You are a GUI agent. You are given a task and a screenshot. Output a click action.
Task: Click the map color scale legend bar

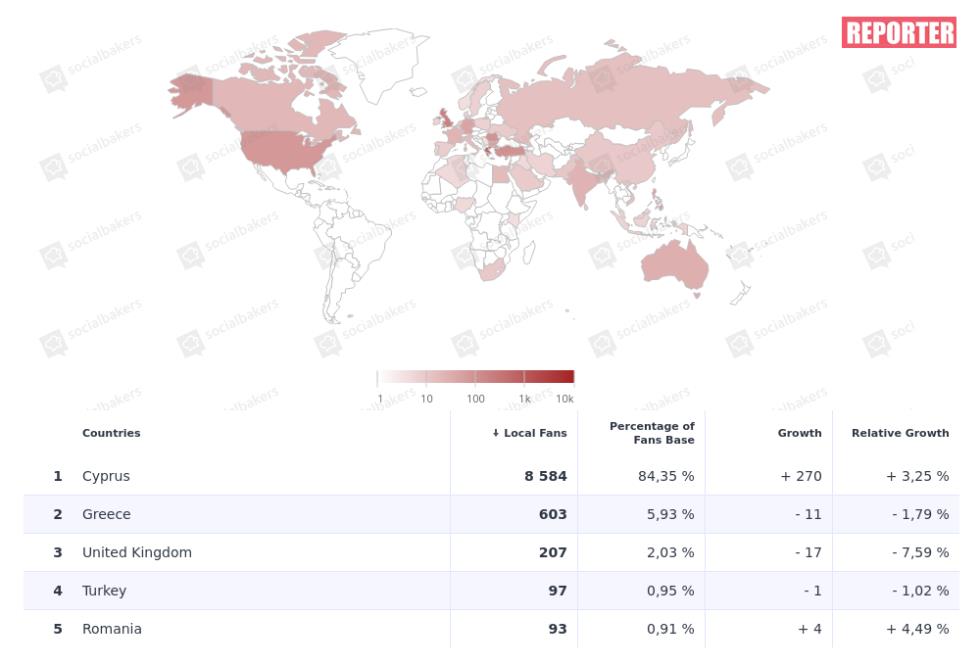pyautogui.click(x=476, y=376)
